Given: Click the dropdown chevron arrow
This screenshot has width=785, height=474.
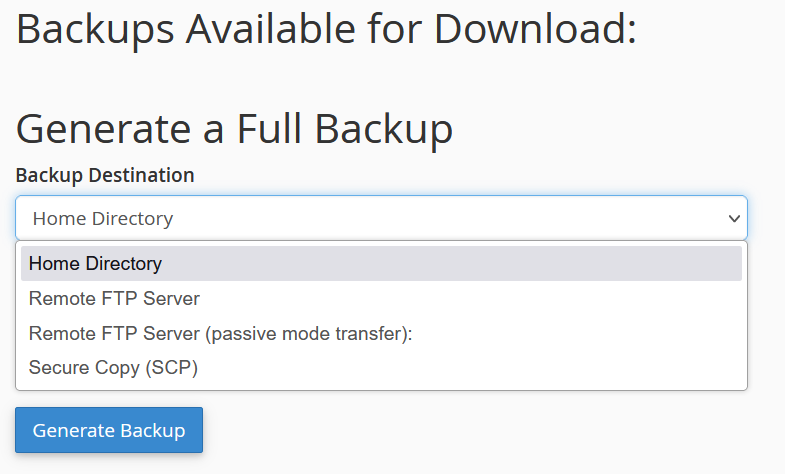Looking at the screenshot, I should click(x=734, y=218).
